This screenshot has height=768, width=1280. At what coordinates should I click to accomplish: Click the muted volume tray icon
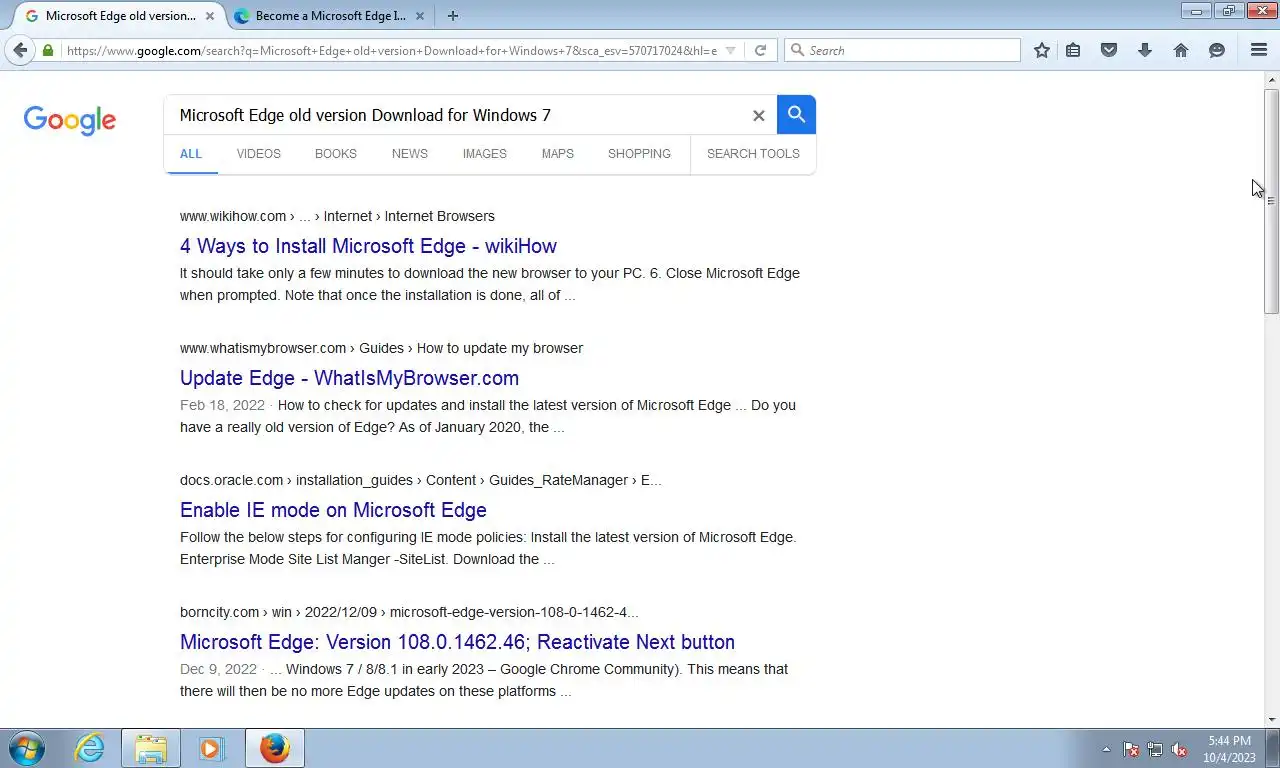pyautogui.click(x=1179, y=749)
